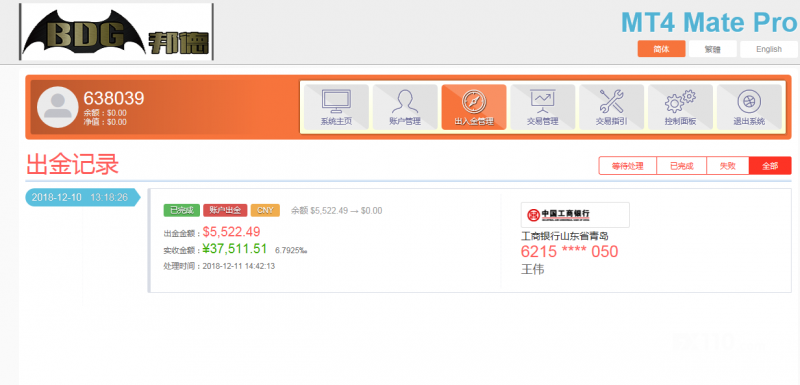Open 控制面板 gears icon
800x385 pixels.
[681, 107]
